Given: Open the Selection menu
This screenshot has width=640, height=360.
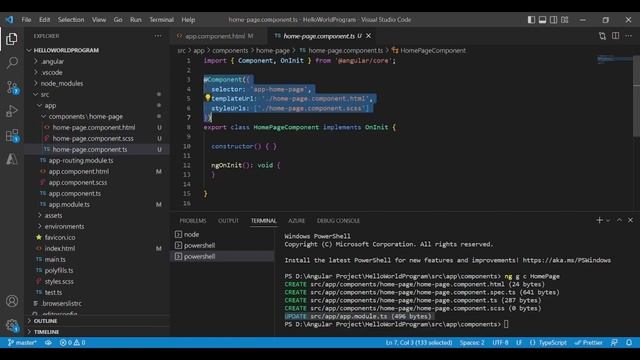Looking at the screenshot, I should (71, 20).
